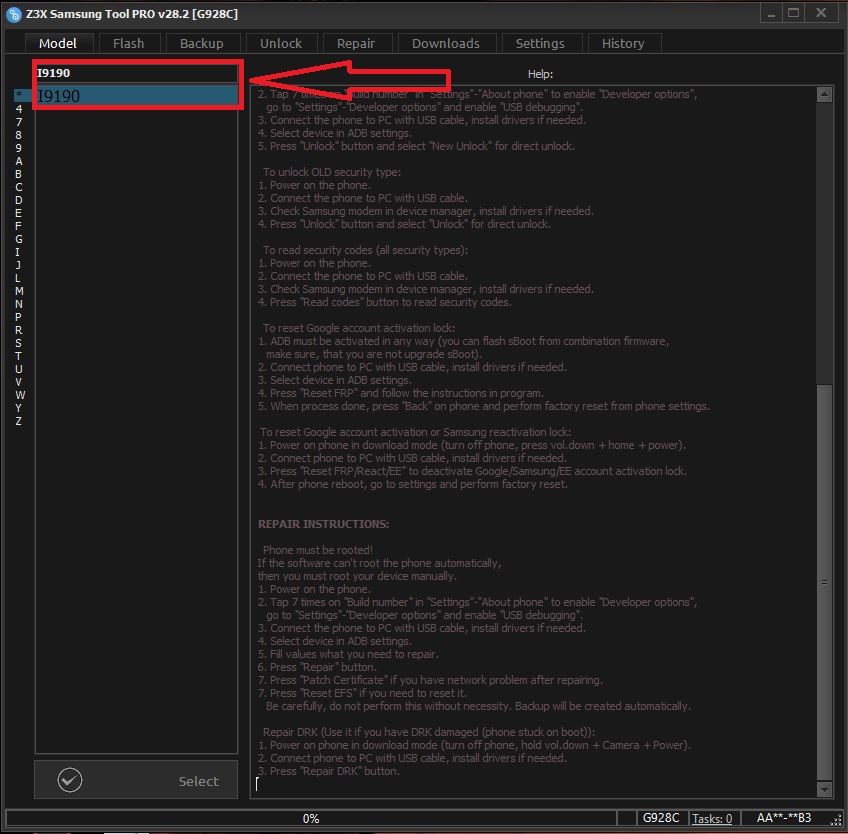848x834 pixels.
Task: Filter models by letter L
Action: (x=18, y=278)
